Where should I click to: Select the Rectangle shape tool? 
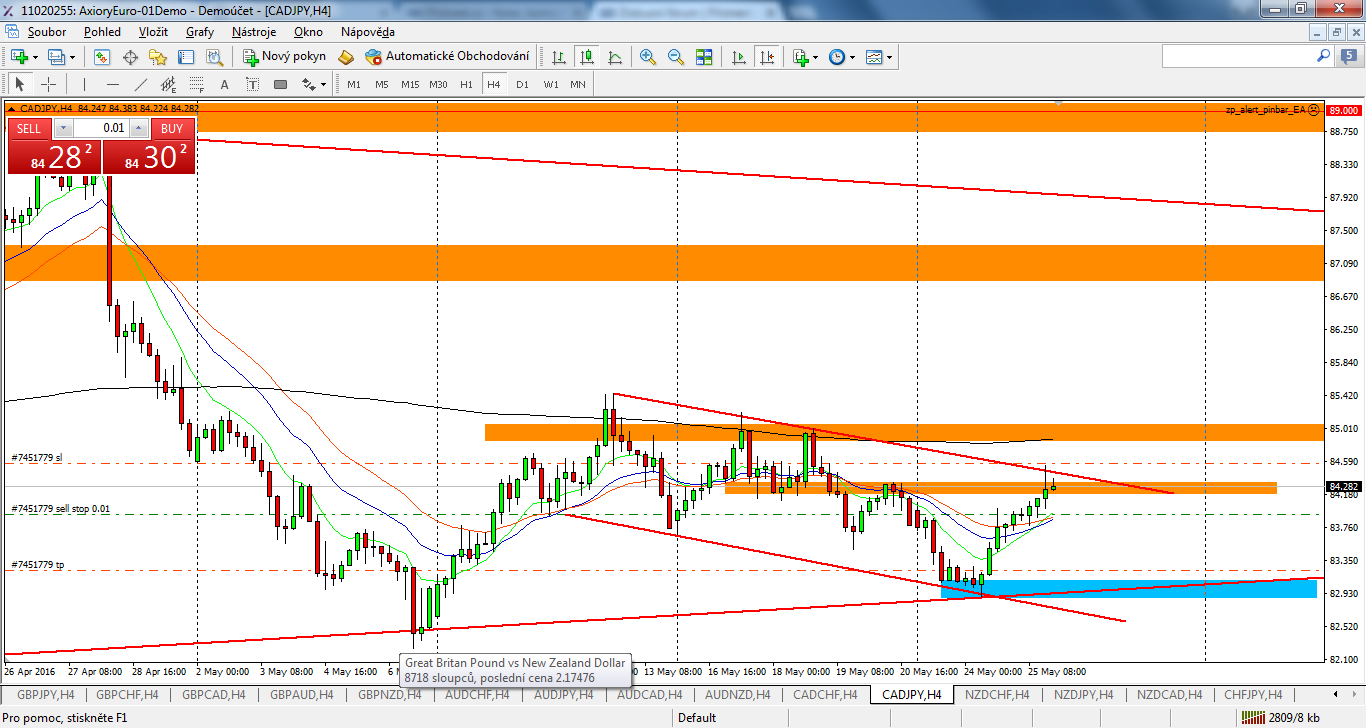(x=280, y=84)
